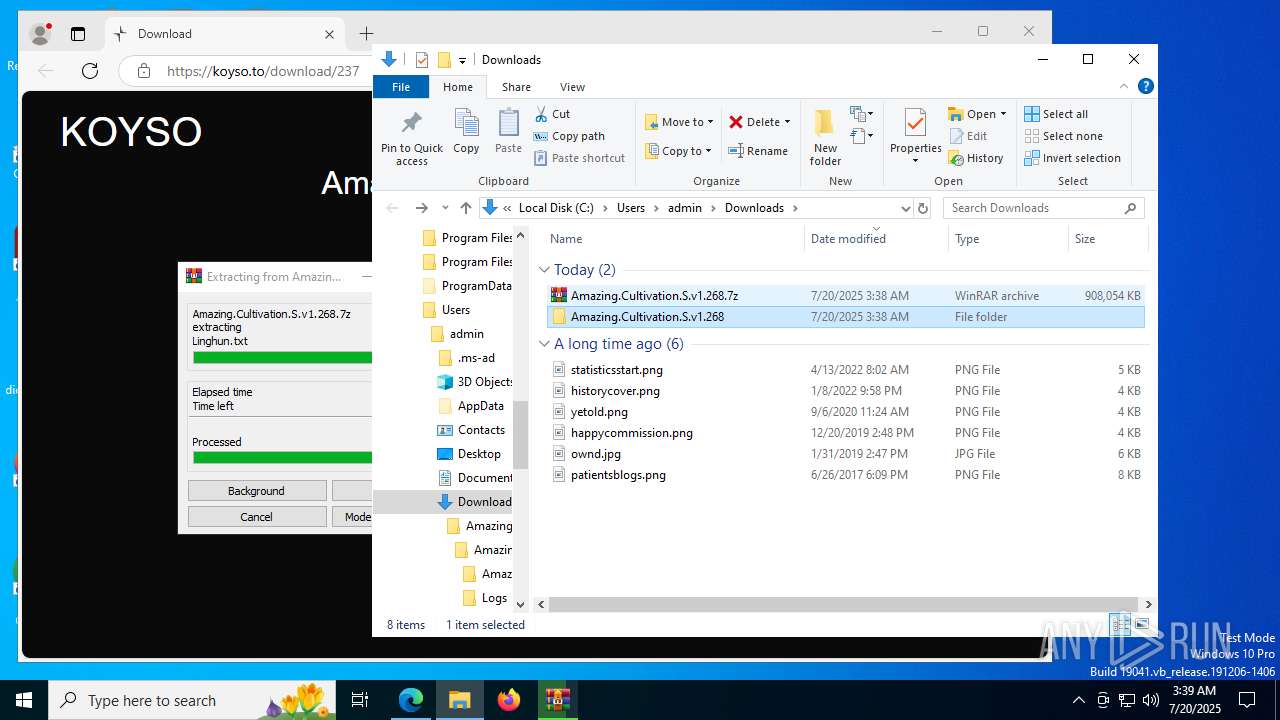Click Select all in ribbon
Screen dimensions: 1280x720
(1056, 114)
